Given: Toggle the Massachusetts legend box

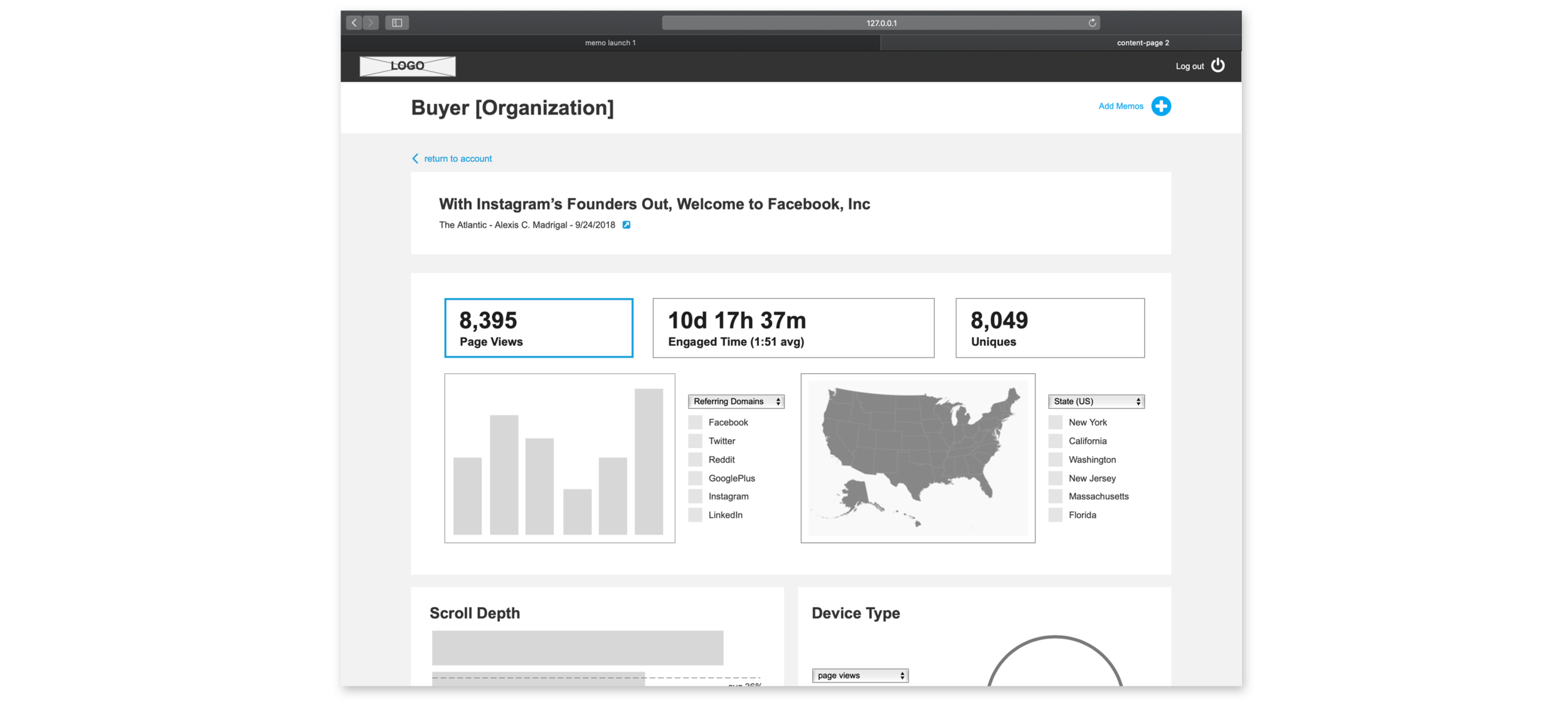Looking at the screenshot, I should (1056, 496).
